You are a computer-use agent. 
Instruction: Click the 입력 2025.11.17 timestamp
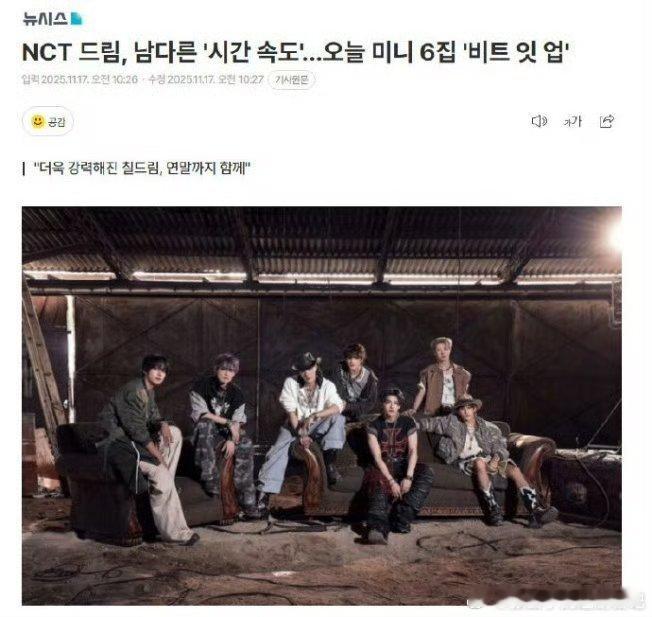(80, 79)
